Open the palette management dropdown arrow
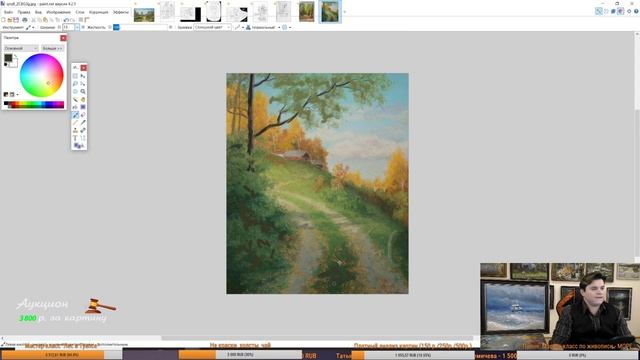Image resolution: width=640 pixels, height=360 pixels. click(18, 95)
